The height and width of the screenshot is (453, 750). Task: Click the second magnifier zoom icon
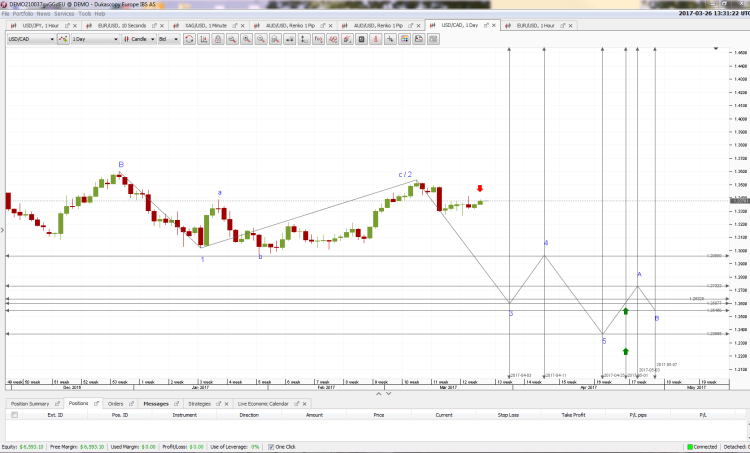(247, 39)
